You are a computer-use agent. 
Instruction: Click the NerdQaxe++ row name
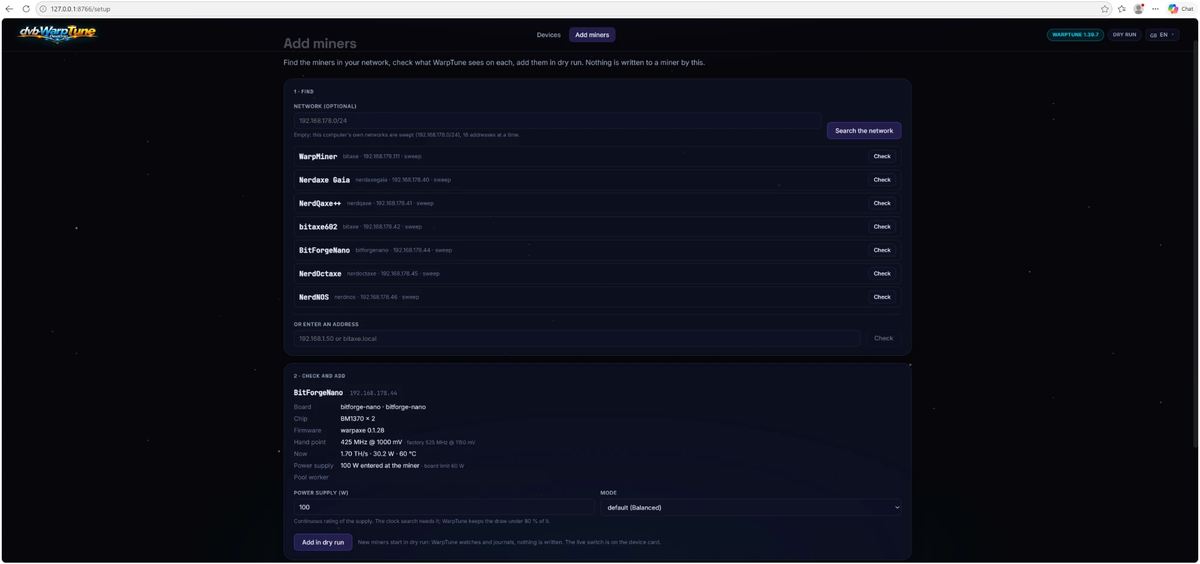click(320, 203)
